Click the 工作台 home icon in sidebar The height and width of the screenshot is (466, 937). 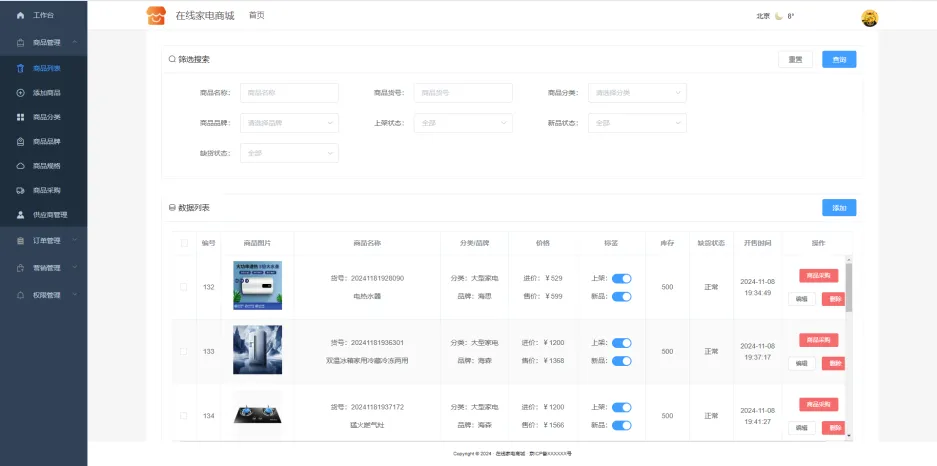click(20, 16)
